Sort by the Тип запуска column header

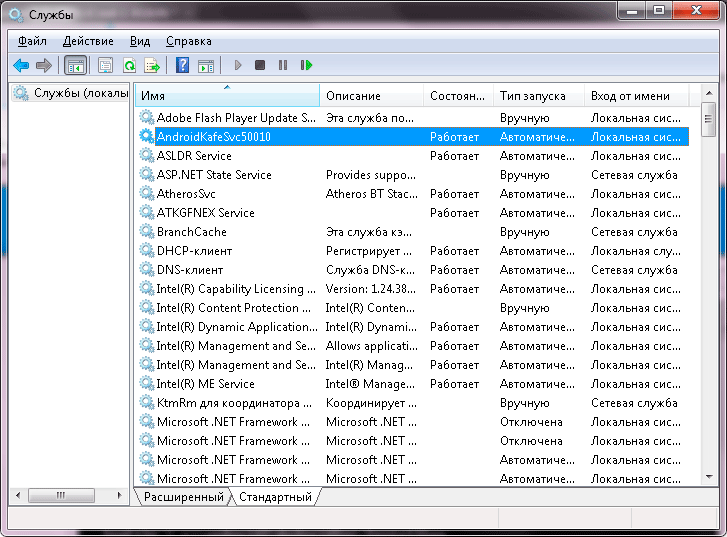[x=533, y=96]
